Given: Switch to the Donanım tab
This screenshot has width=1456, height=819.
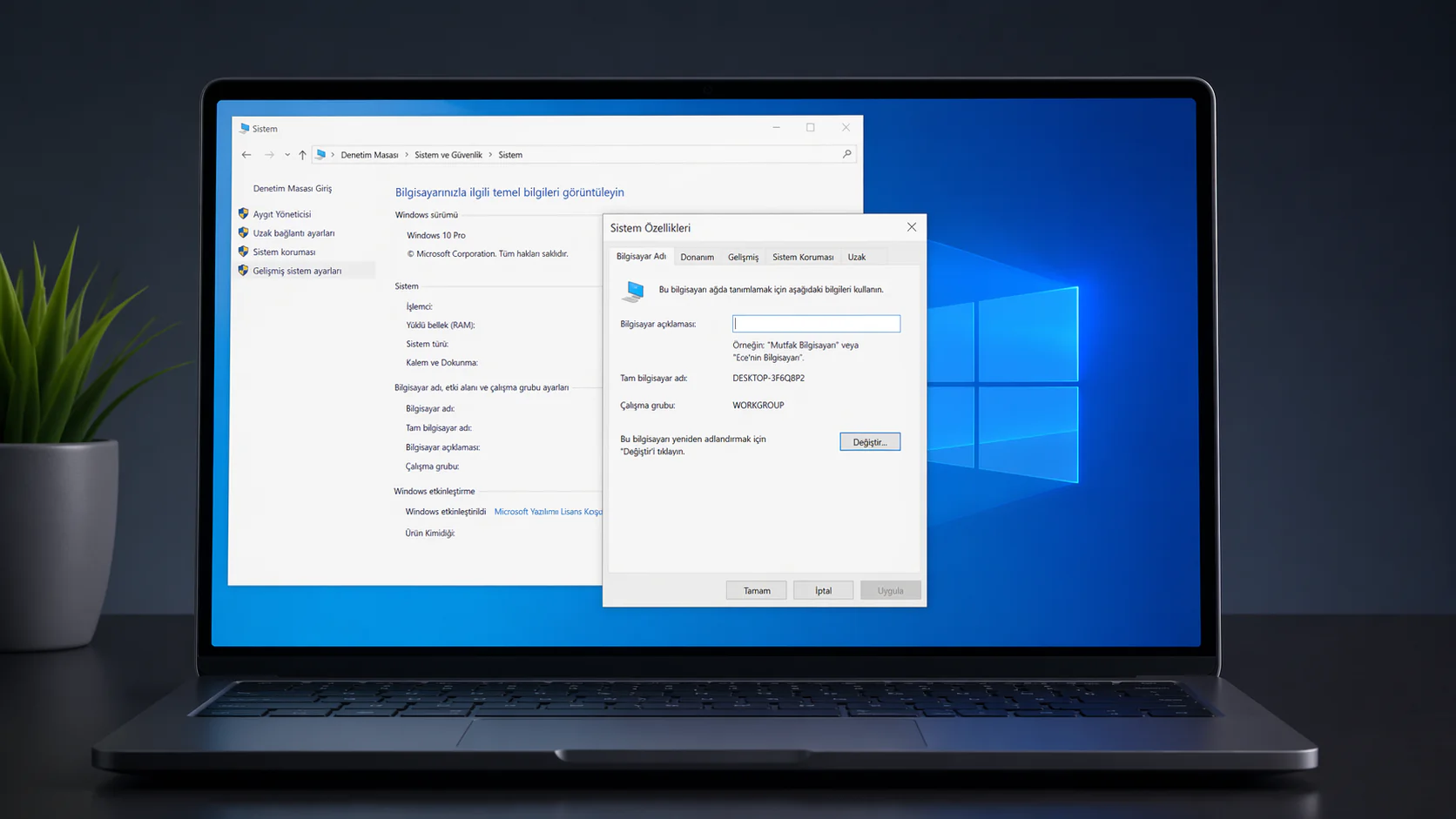Looking at the screenshot, I should 697,257.
